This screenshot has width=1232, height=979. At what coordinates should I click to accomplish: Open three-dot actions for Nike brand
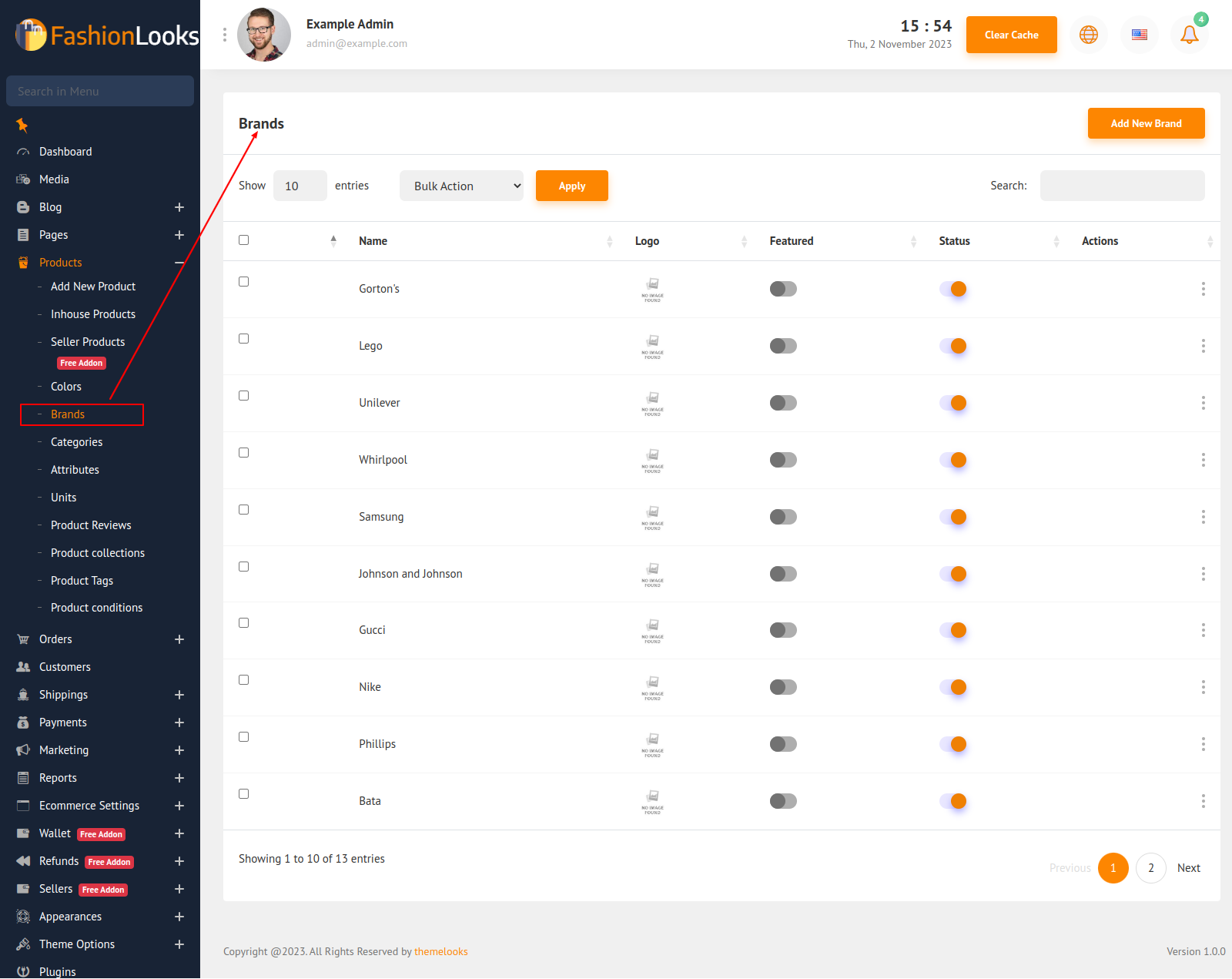click(1203, 687)
